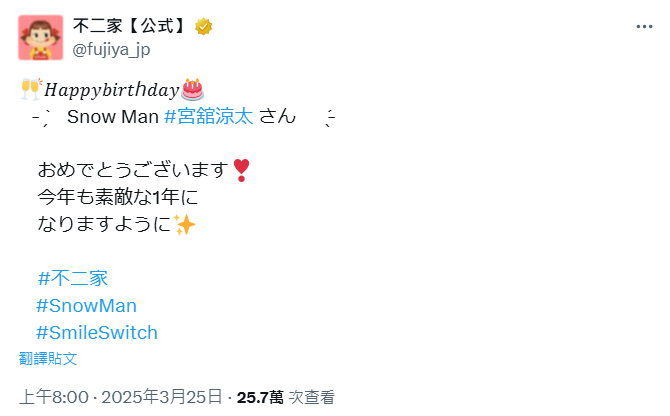Follow the #SnowMan hashtag link
Screen dimensions: 670x416
(x=86, y=306)
